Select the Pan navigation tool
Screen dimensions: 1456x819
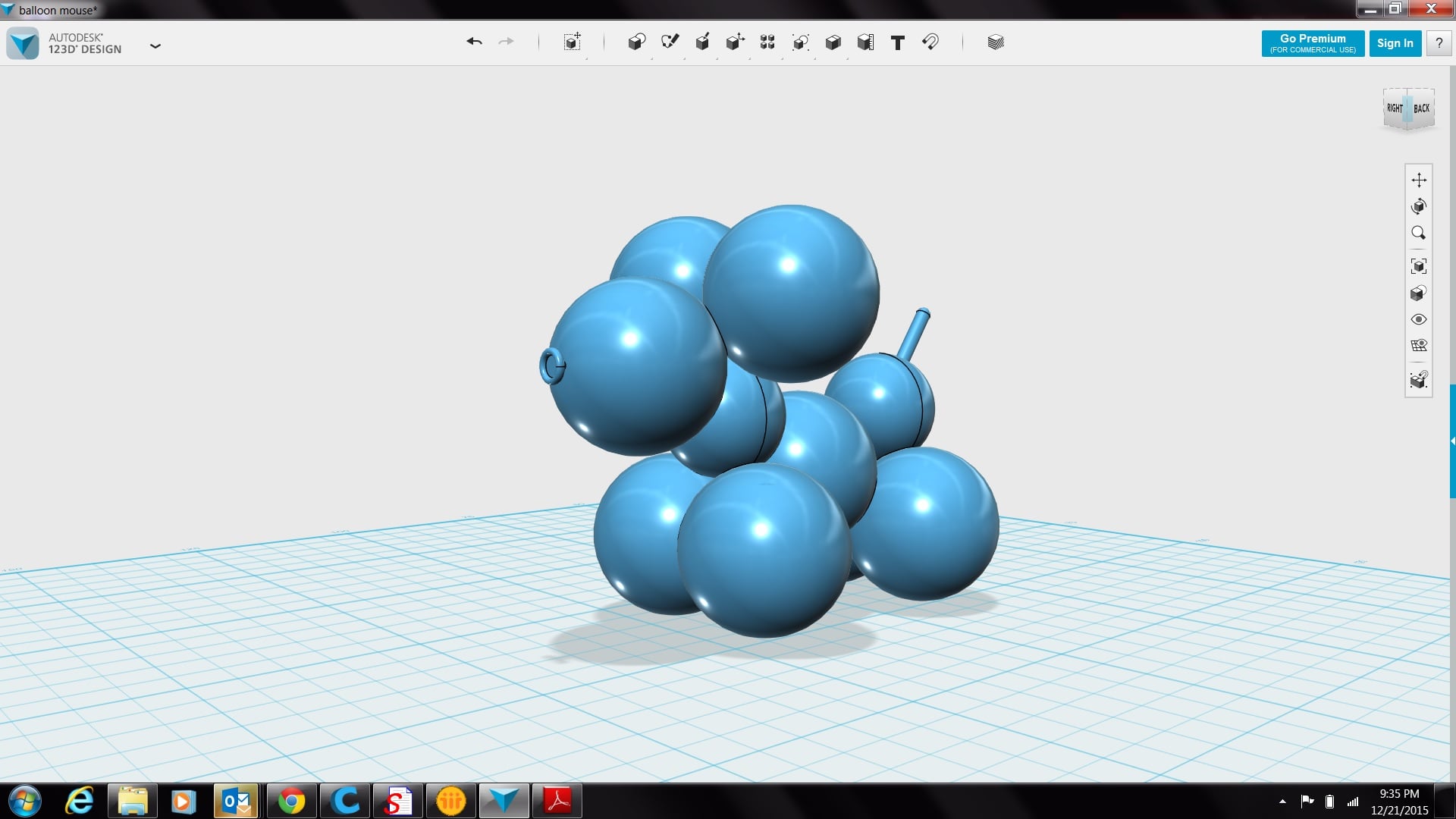[1419, 180]
